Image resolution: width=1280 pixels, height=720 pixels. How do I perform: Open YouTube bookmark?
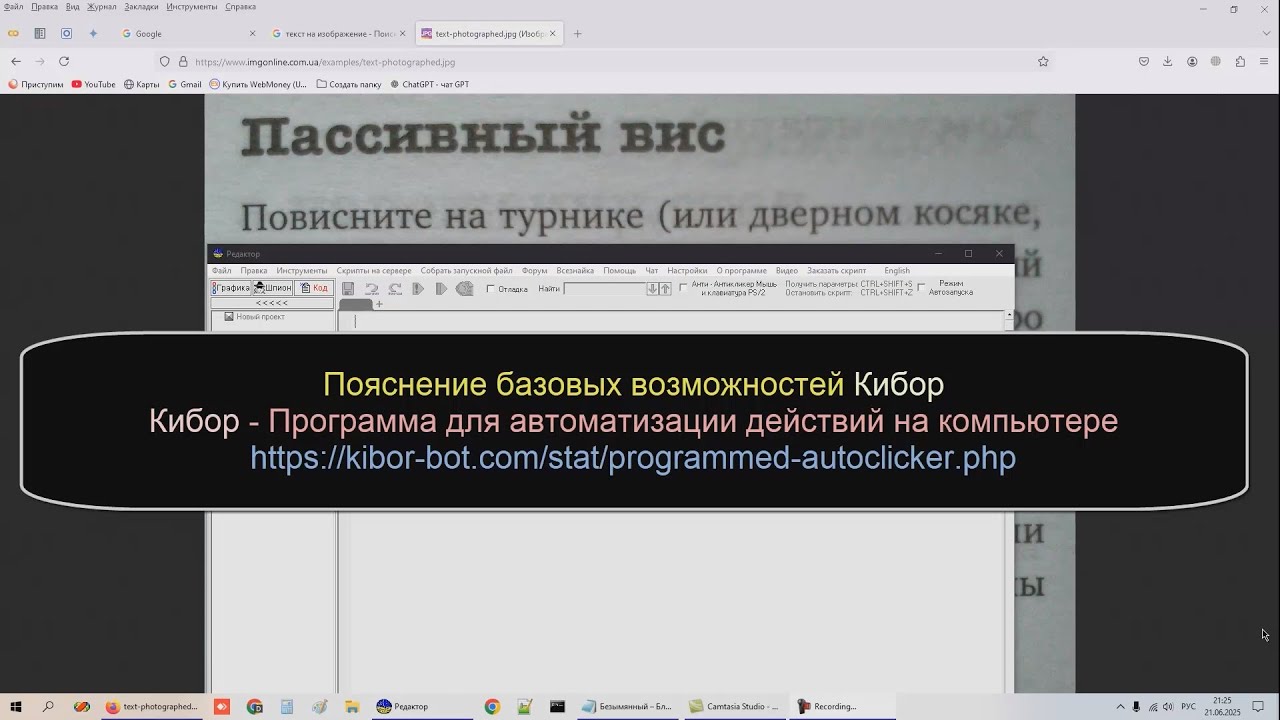click(93, 84)
